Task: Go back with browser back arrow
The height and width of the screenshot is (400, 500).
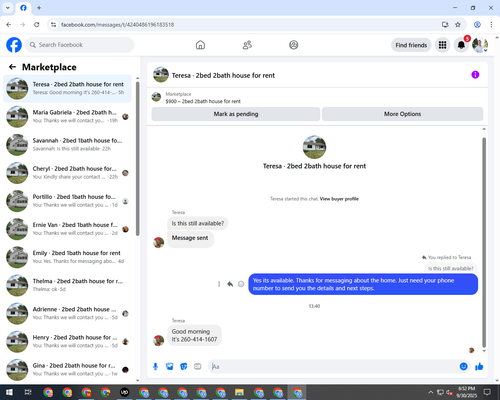Action: (x=9, y=25)
